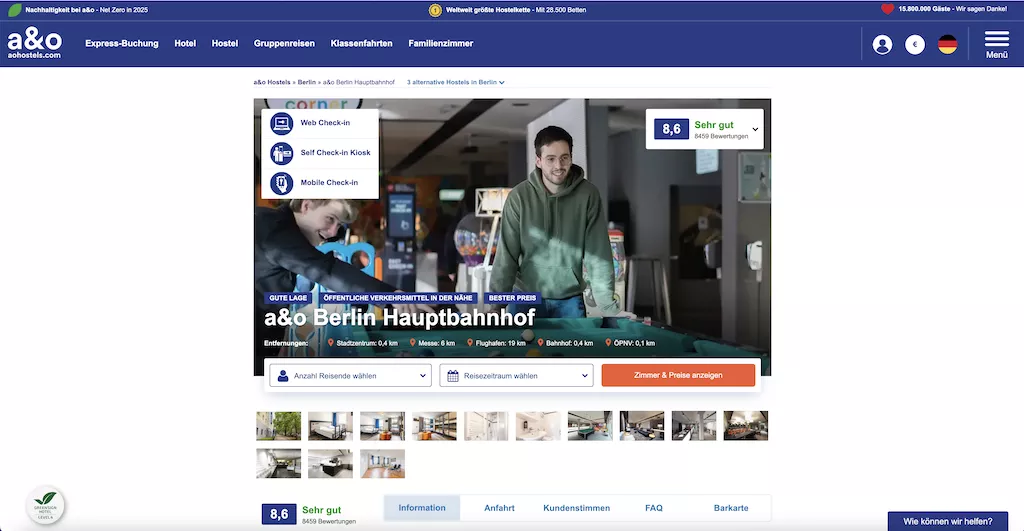Click Zimmer & Preise anzeigen button
Screen dimensions: 1024x531
click(x=678, y=375)
